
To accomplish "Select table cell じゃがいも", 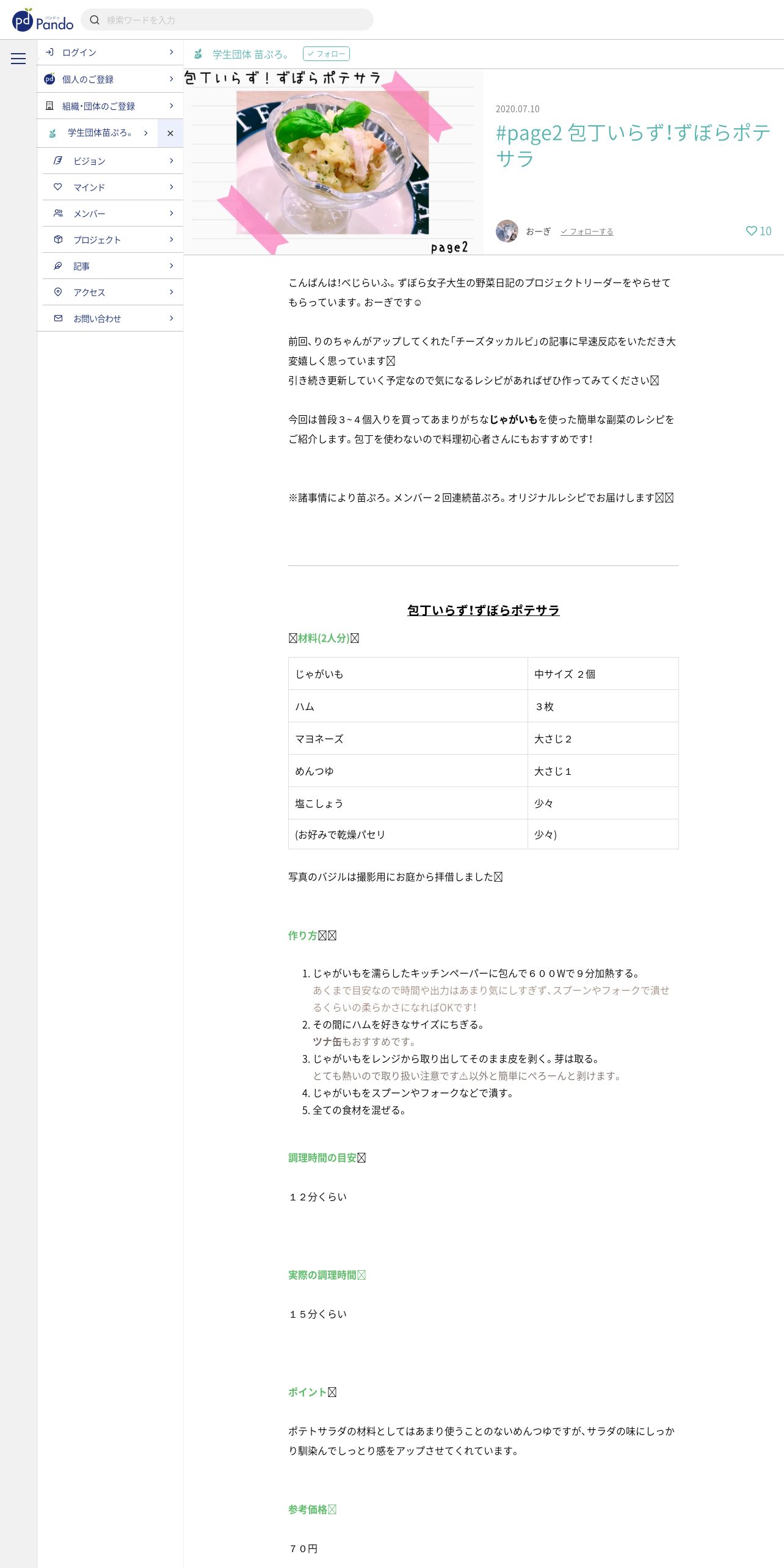I will 408,673.
